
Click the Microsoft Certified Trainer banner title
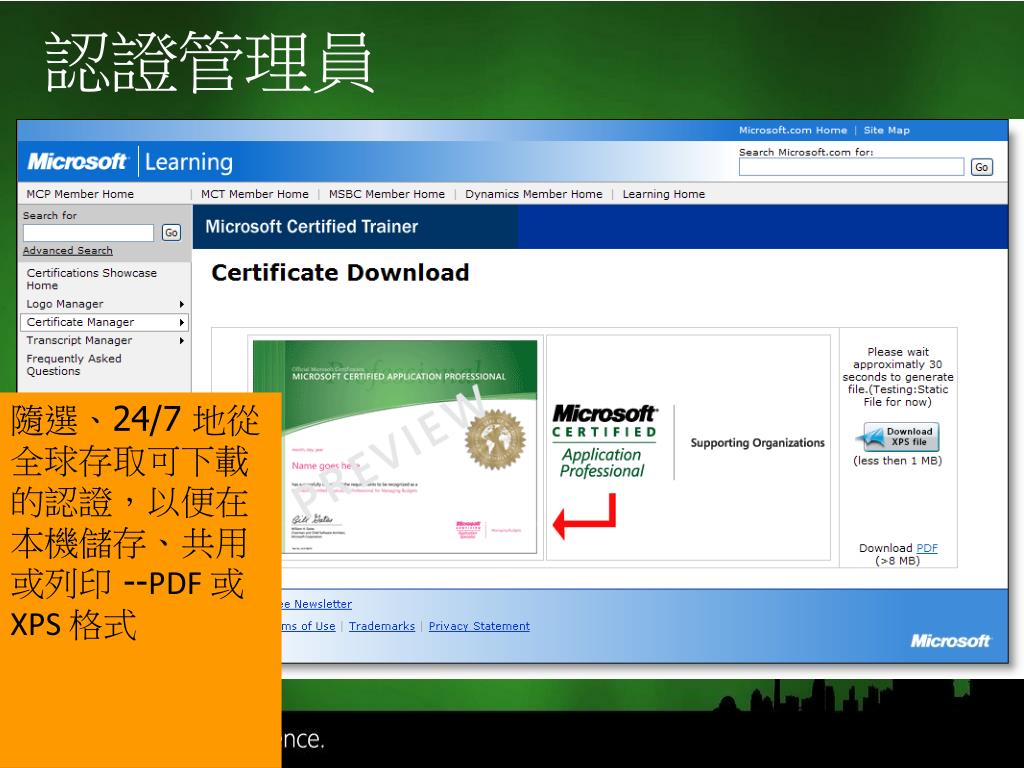[x=312, y=227]
